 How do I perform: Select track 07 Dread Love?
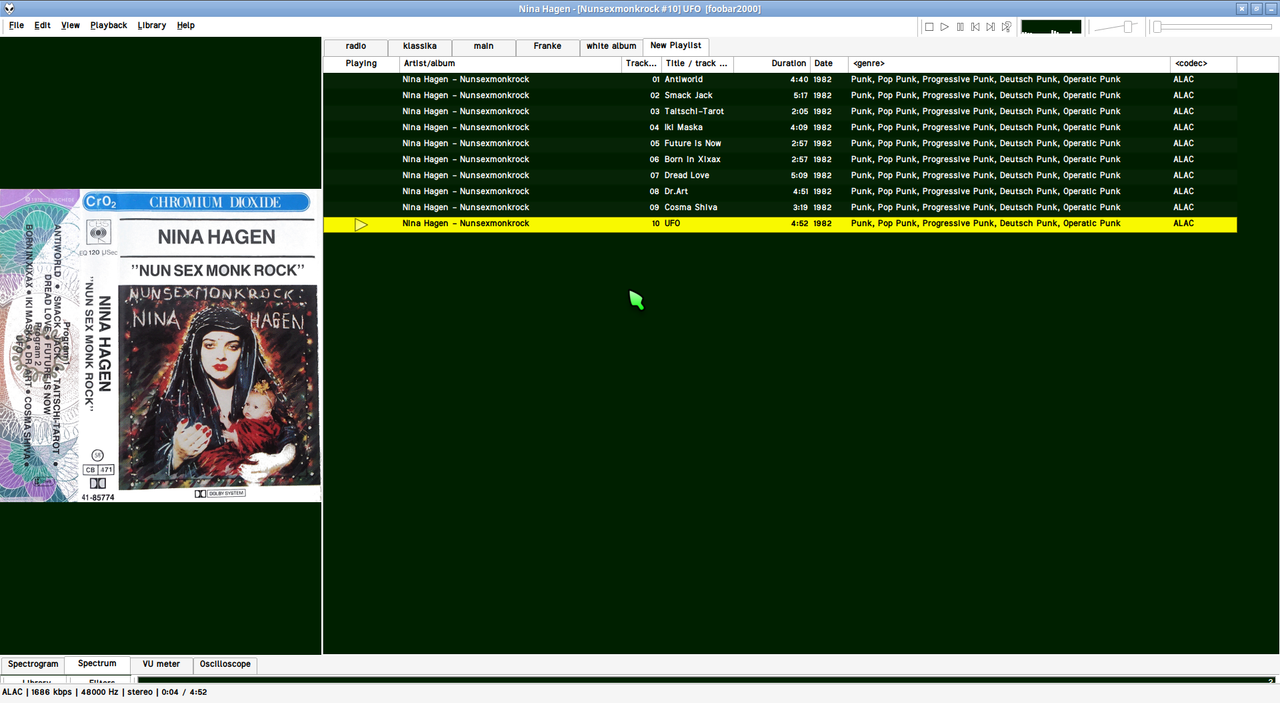(x=780, y=176)
